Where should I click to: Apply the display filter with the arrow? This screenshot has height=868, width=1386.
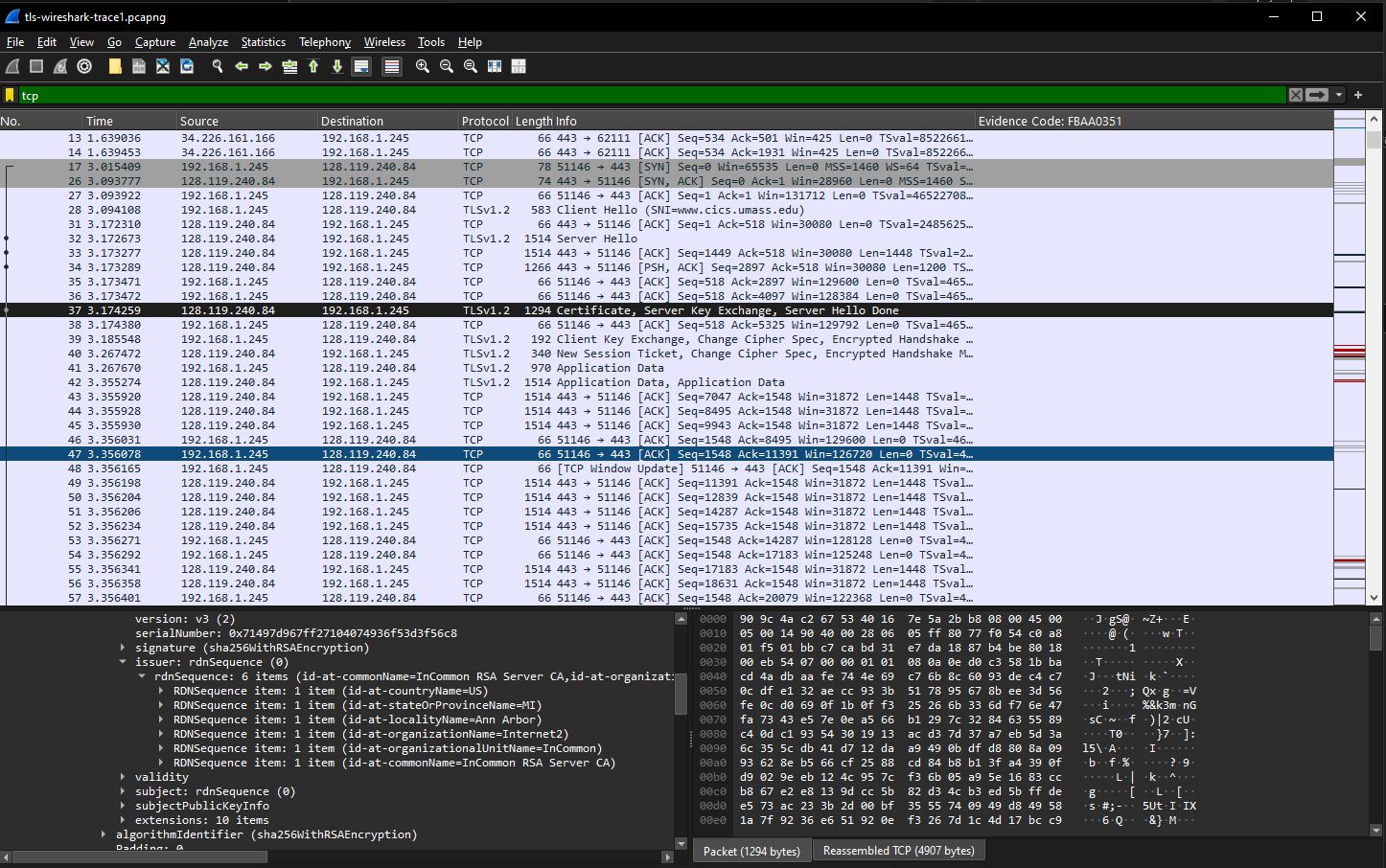coord(1317,95)
